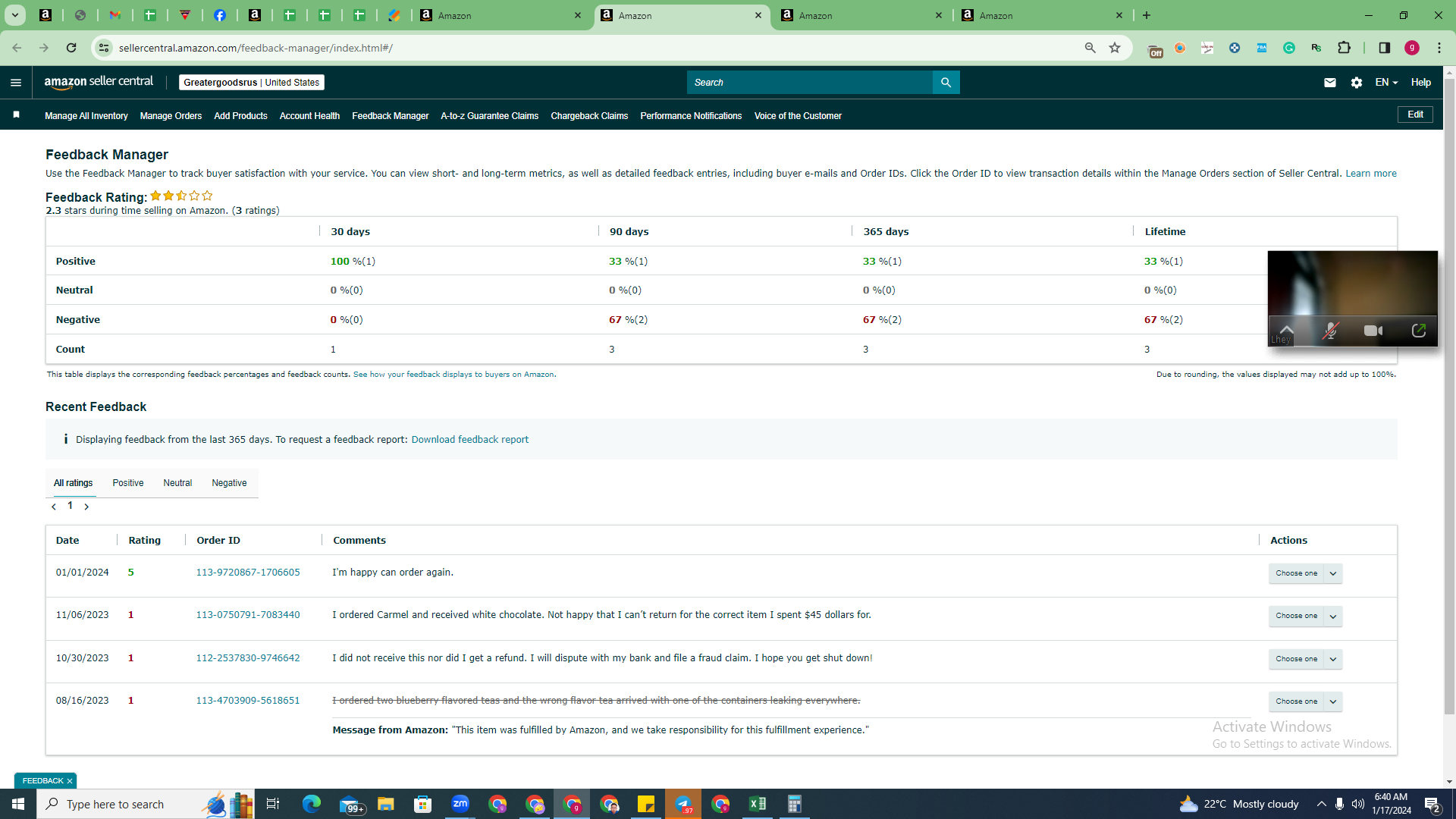Screen dimensions: 1456x819
Task: Click the Learn more link
Action: [1371, 174]
